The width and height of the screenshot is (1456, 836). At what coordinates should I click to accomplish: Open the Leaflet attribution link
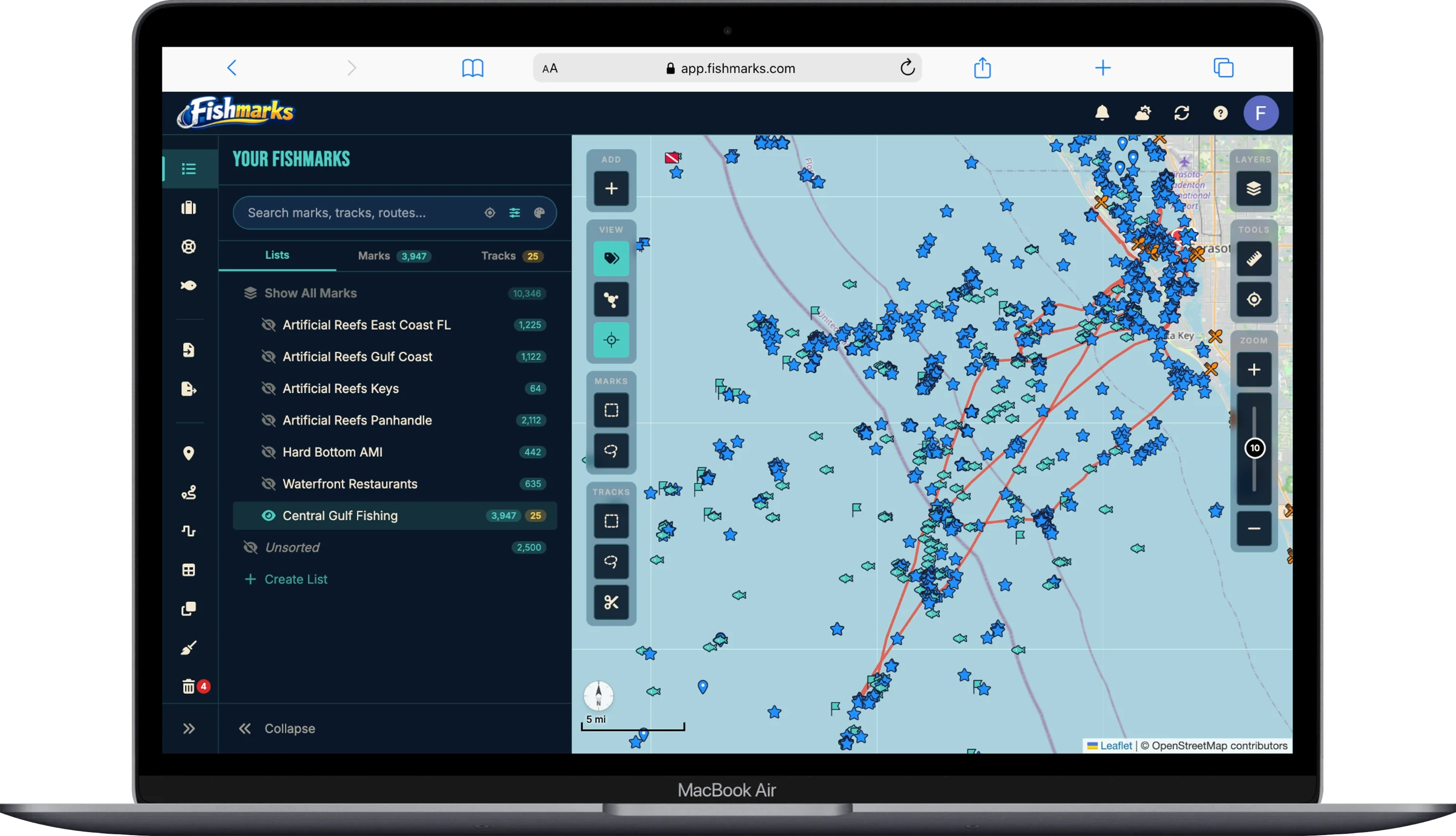[x=1116, y=745]
